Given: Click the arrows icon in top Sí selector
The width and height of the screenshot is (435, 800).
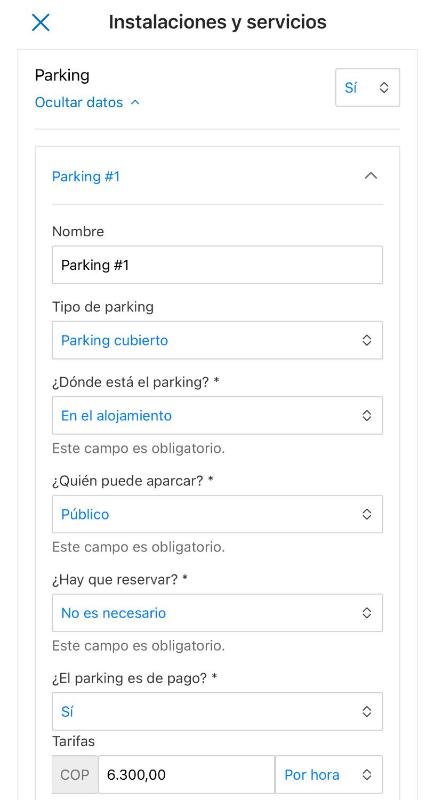Looking at the screenshot, I should (384, 87).
